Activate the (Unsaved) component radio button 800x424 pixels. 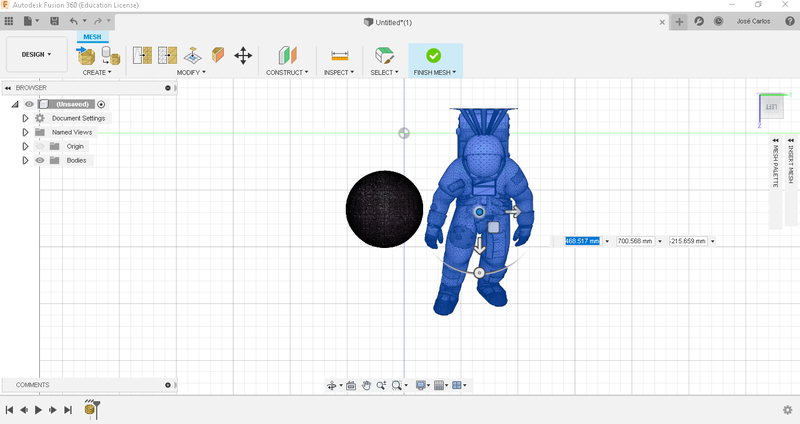[101, 104]
